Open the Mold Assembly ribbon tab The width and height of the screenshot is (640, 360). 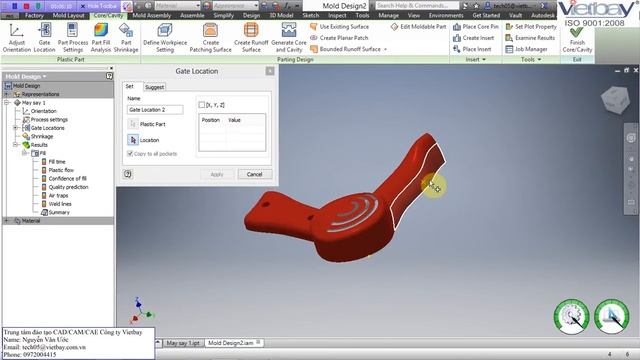pos(152,16)
